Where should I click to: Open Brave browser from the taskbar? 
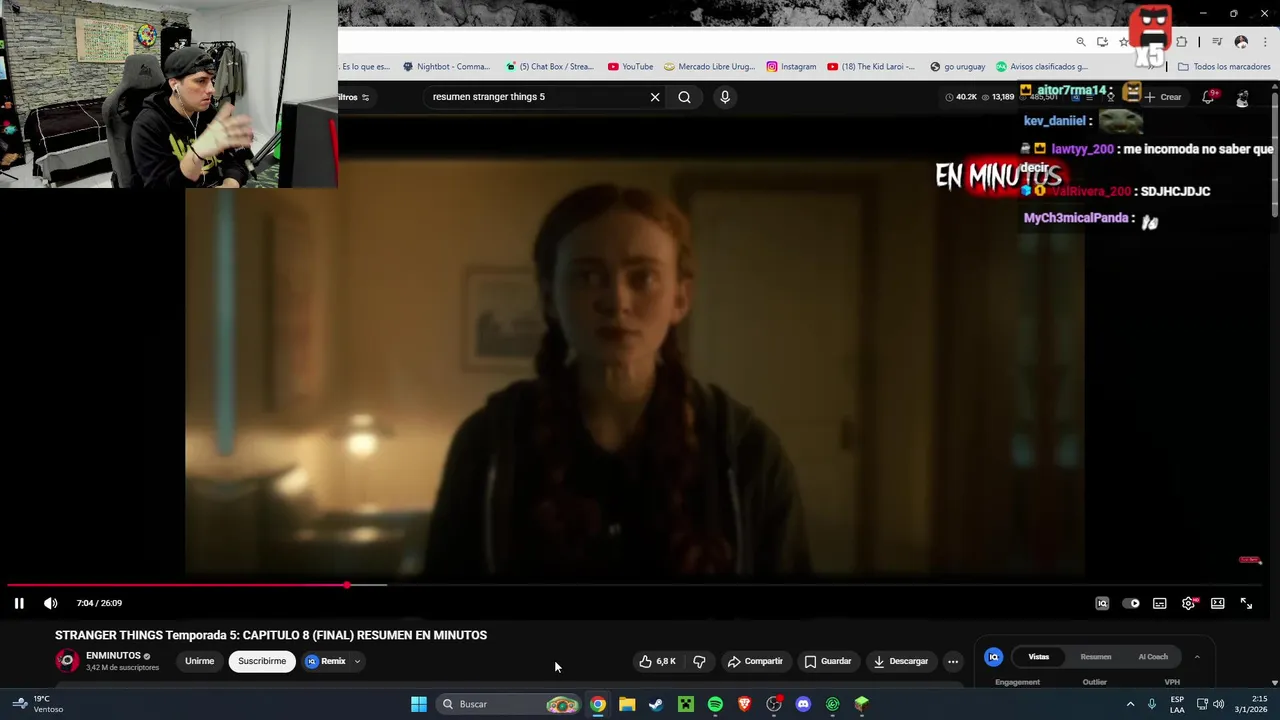[x=744, y=704]
